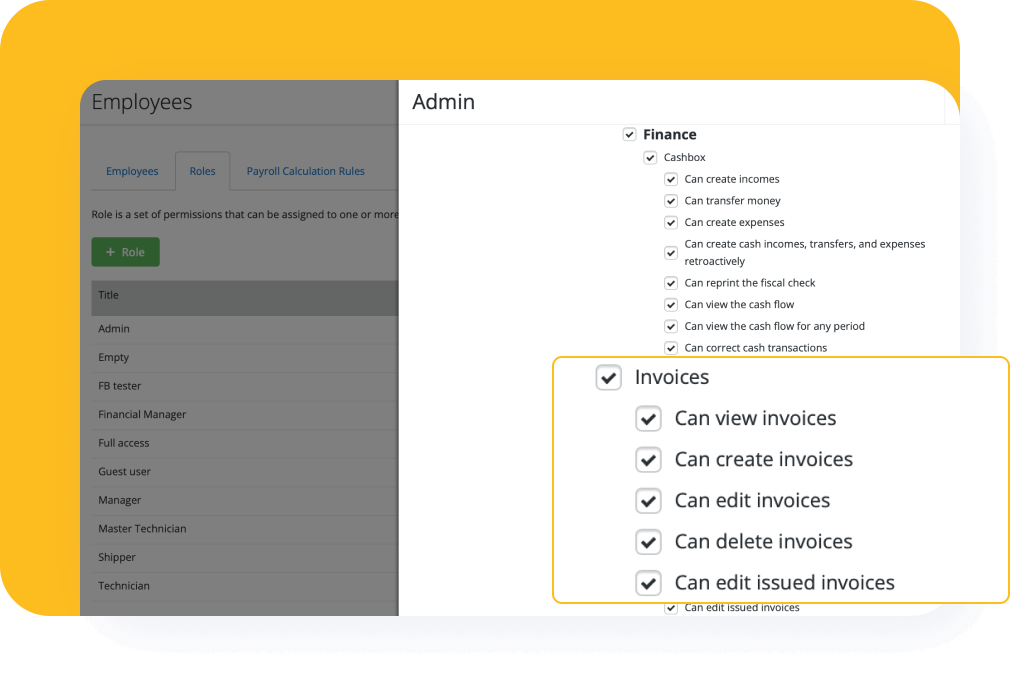Select the Financial Manager role
This screenshot has width=1032, height=688.
point(143,414)
